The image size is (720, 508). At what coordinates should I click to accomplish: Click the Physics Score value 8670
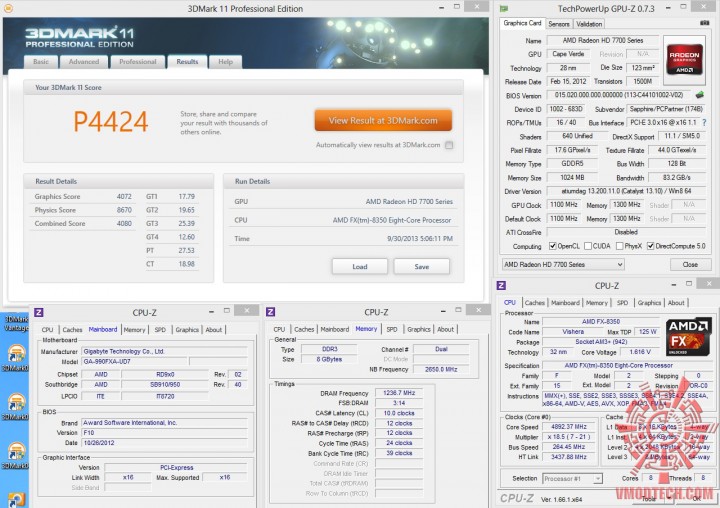coord(124,210)
